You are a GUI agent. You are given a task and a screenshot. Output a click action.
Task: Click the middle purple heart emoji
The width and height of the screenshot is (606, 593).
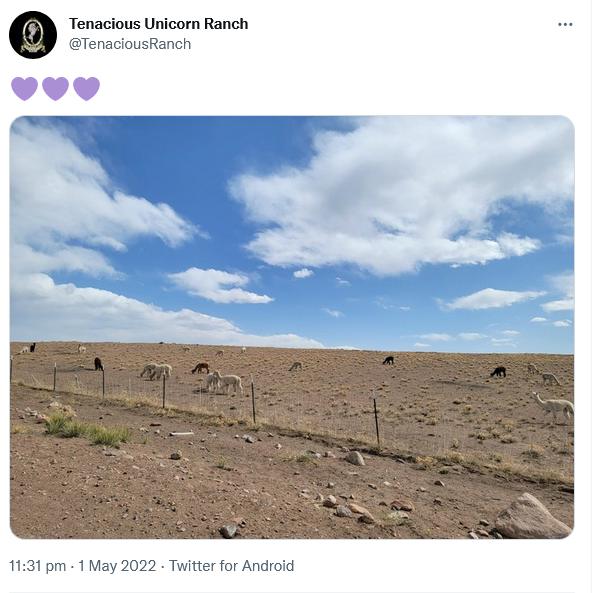point(55,89)
